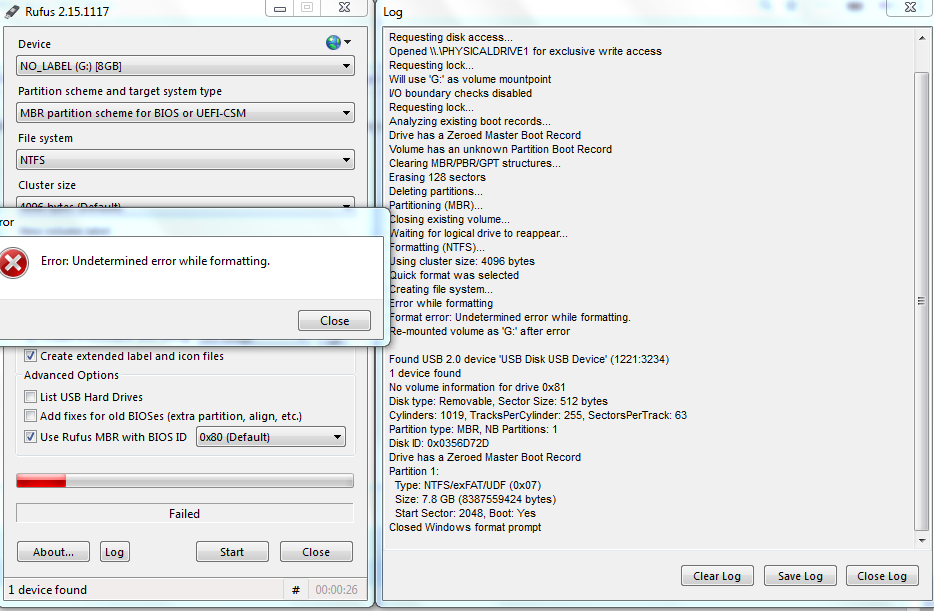Click the hash checksum # button

(295, 590)
